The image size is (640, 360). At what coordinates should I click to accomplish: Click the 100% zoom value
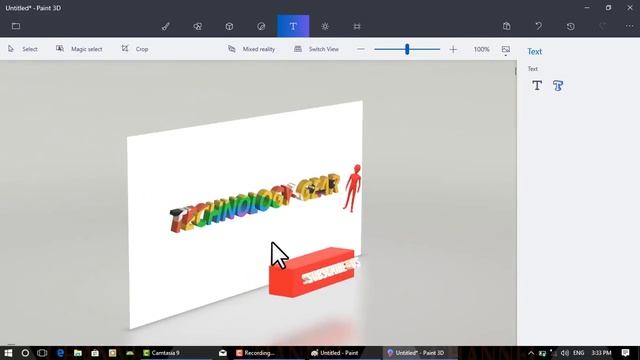(x=482, y=49)
